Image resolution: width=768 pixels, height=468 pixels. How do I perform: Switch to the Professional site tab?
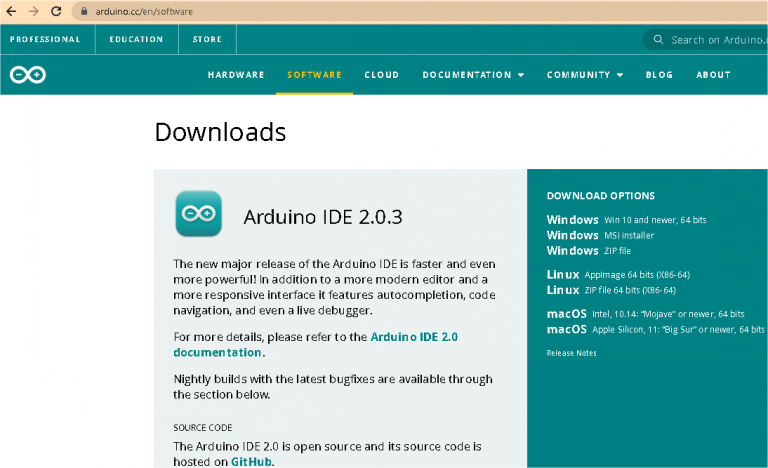[45, 40]
